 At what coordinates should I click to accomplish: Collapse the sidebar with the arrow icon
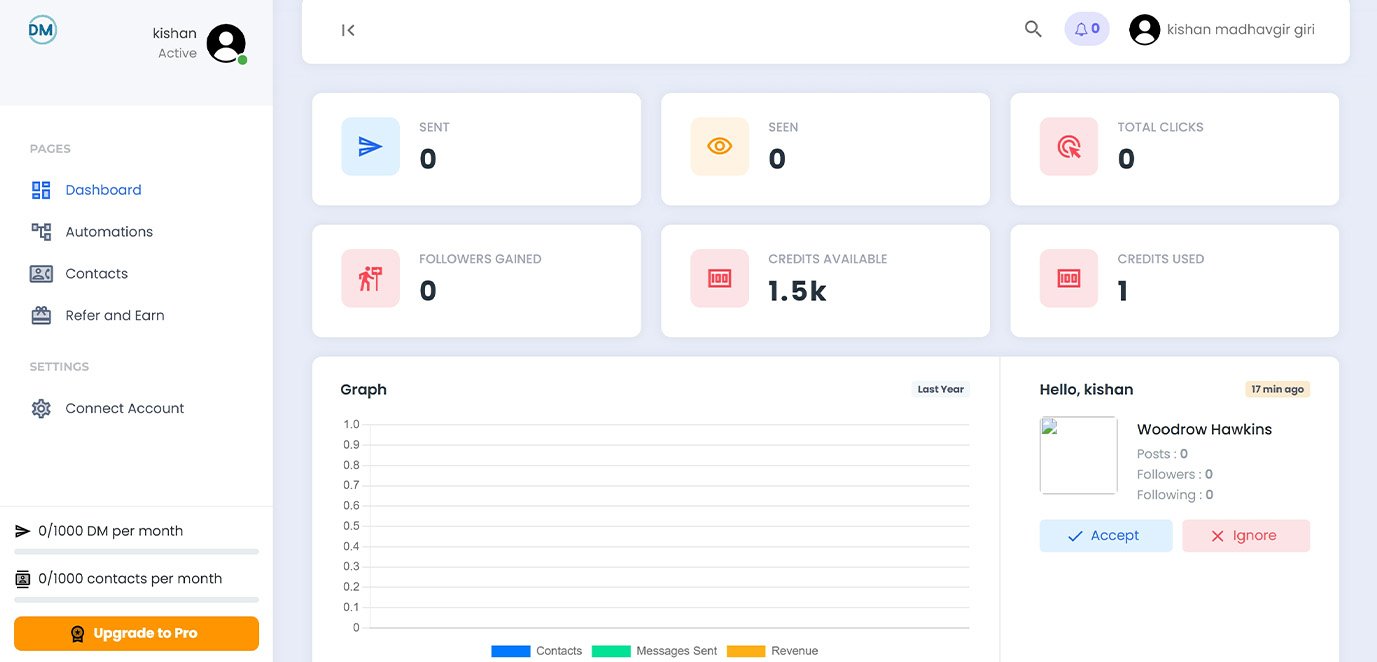click(348, 30)
